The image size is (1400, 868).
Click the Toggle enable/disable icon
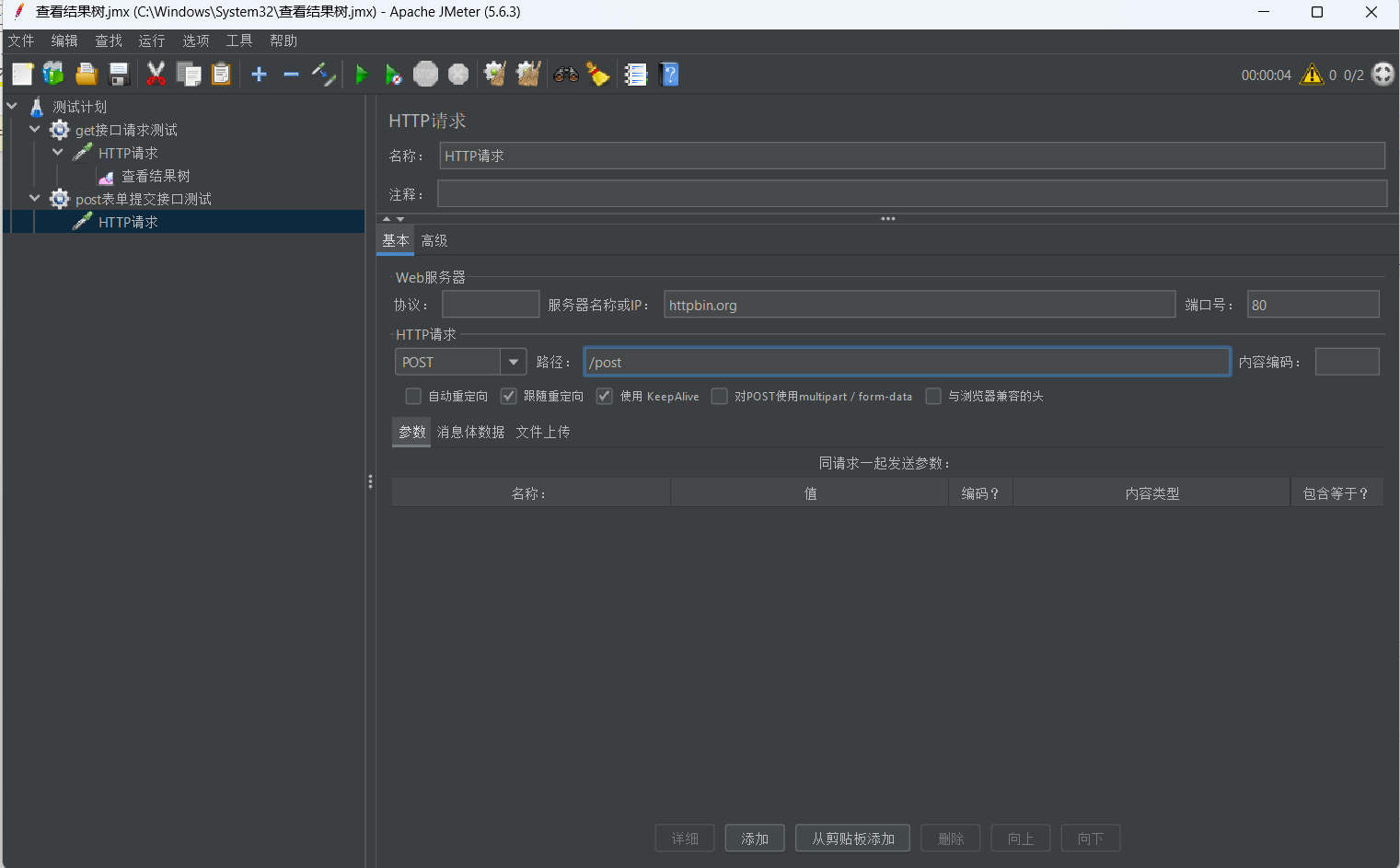(x=323, y=75)
